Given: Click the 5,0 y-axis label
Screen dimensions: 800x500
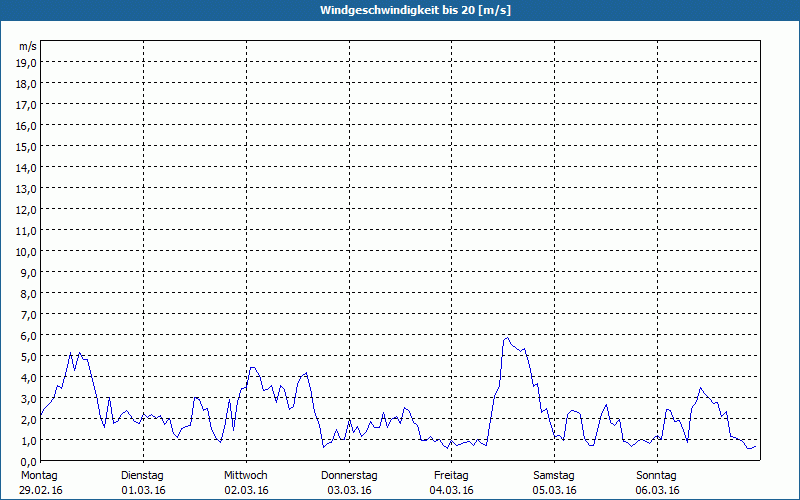Looking at the screenshot, I should pos(29,357).
